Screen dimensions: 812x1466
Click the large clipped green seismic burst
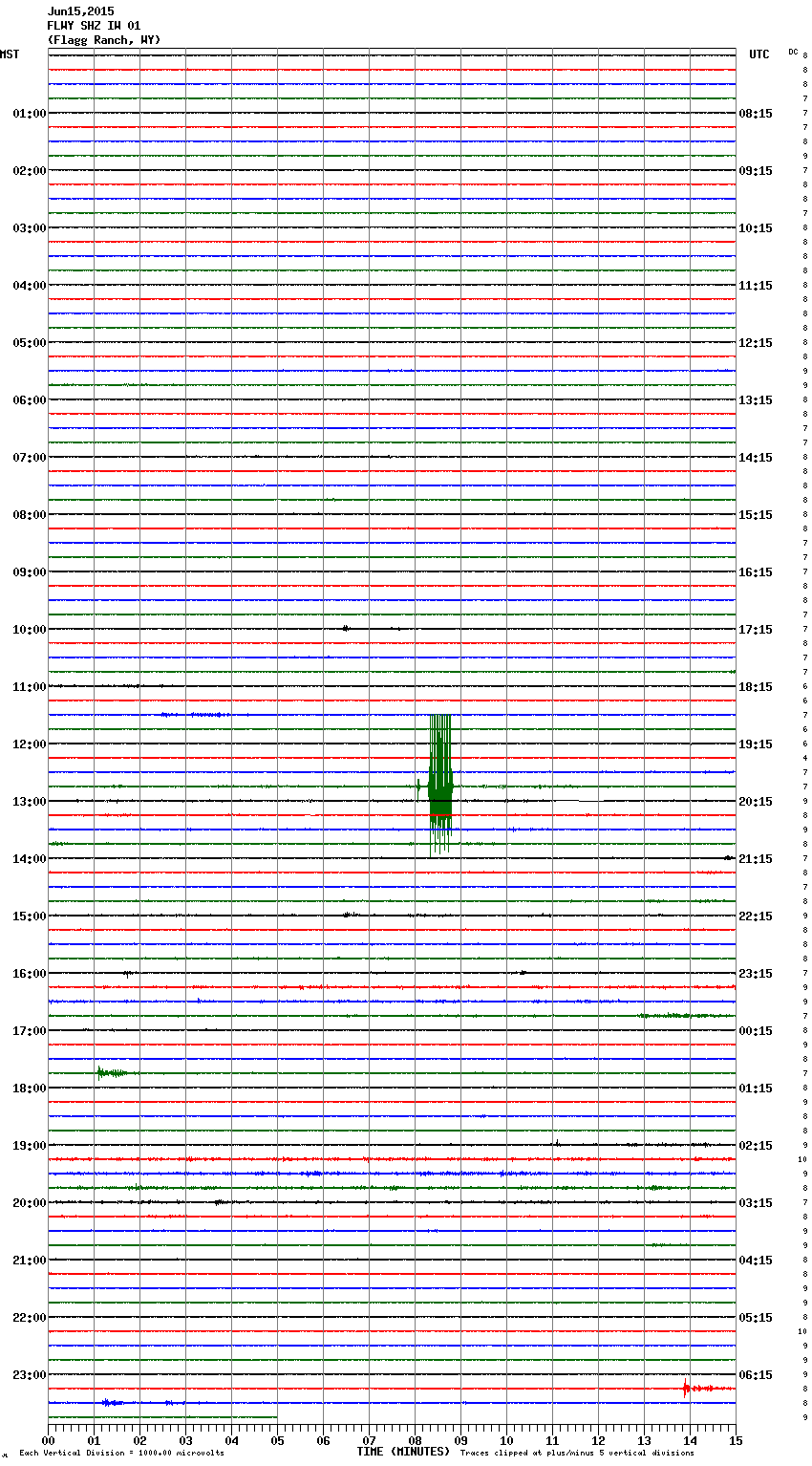click(x=440, y=784)
